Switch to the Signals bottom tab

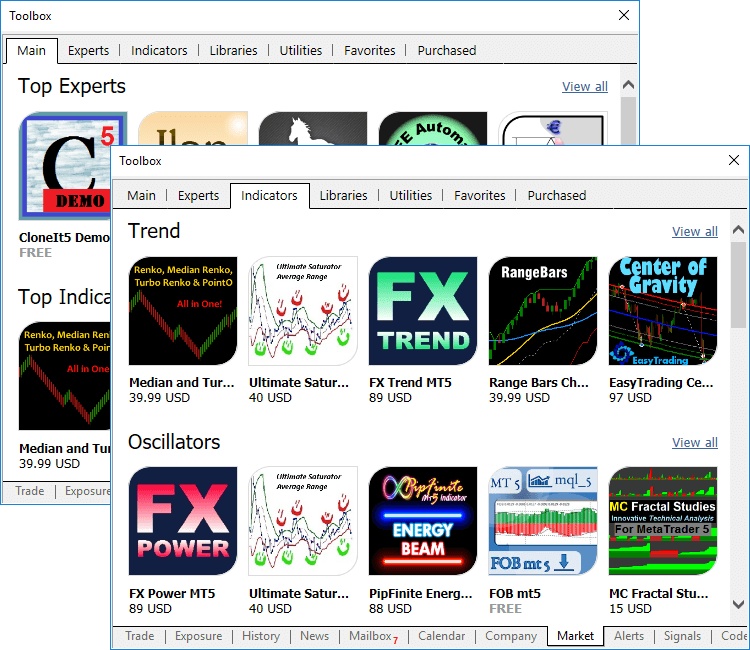(682, 636)
